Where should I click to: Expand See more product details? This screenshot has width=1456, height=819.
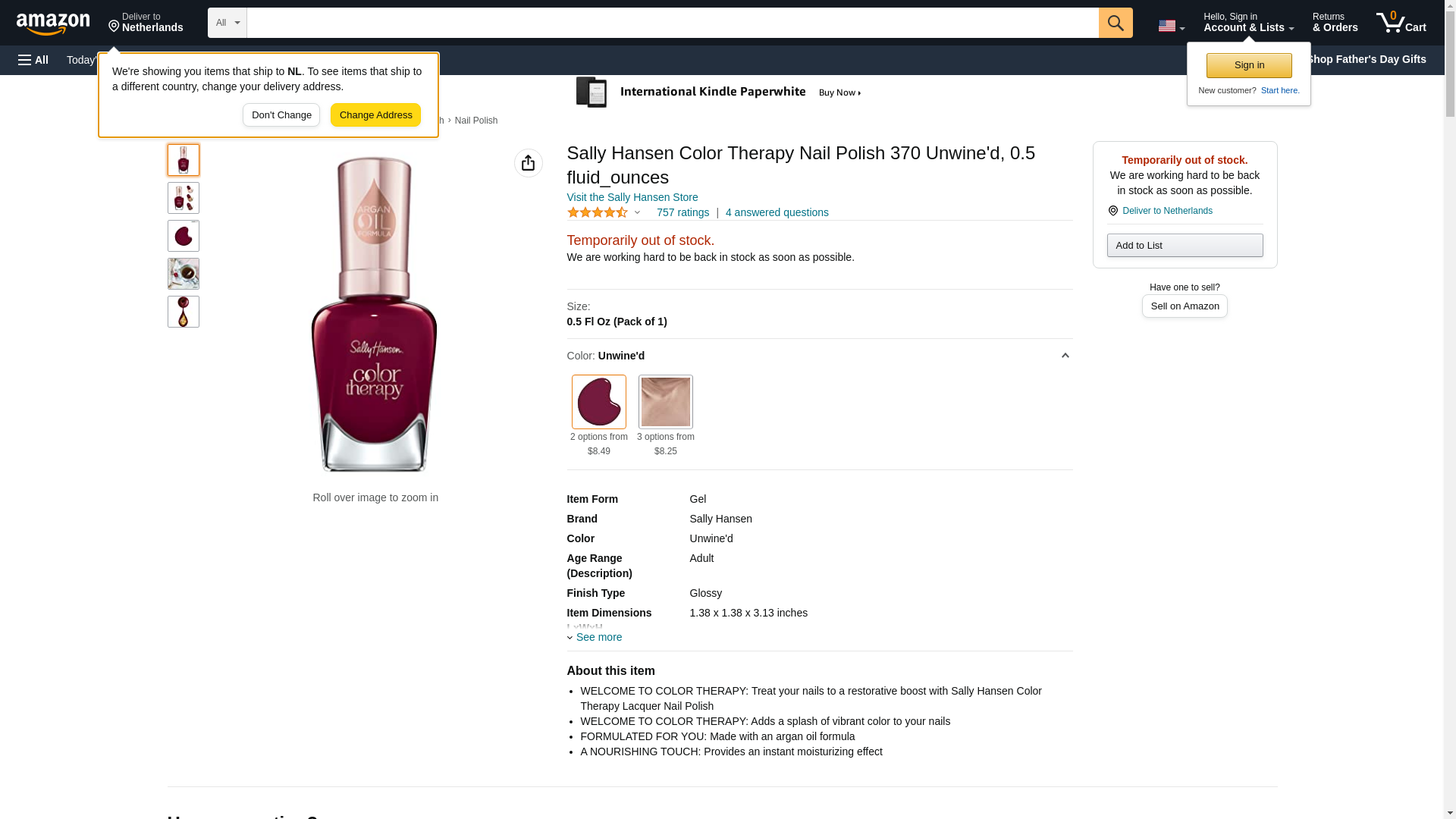[x=598, y=637]
